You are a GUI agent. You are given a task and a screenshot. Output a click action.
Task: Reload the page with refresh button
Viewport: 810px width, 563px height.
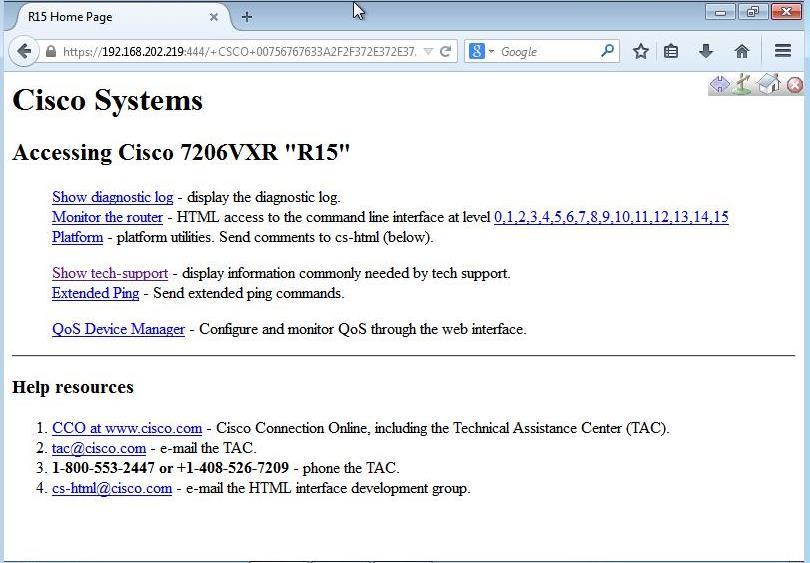(x=446, y=51)
